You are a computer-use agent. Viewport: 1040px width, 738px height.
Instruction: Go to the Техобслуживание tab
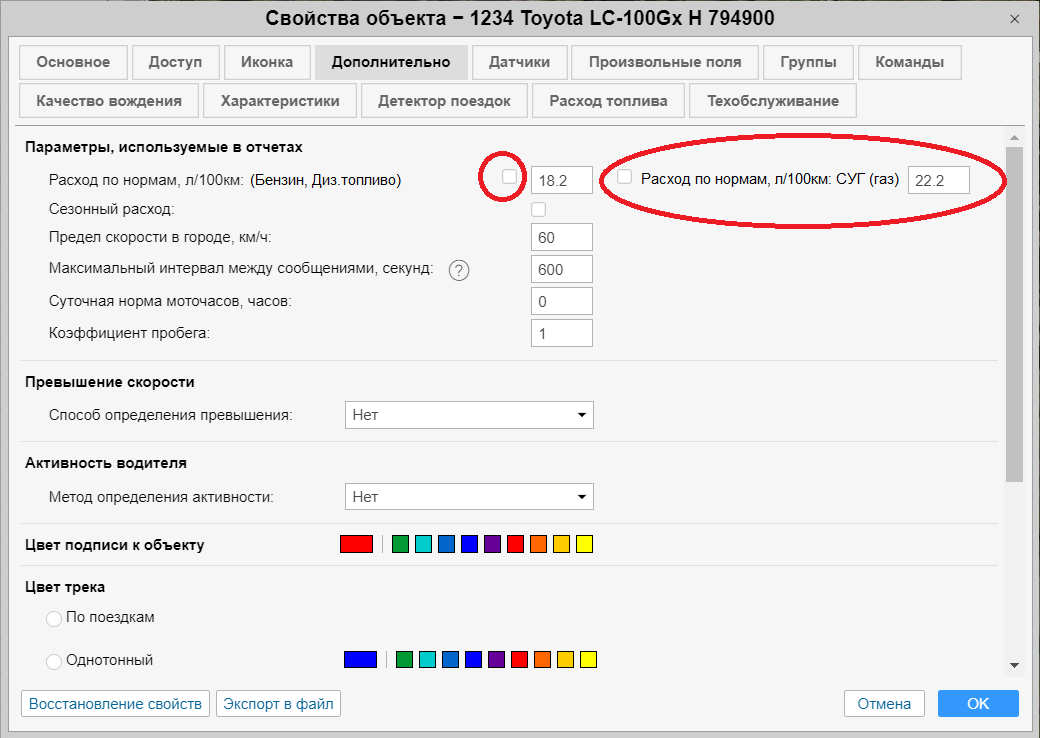(x=773, y=101)
